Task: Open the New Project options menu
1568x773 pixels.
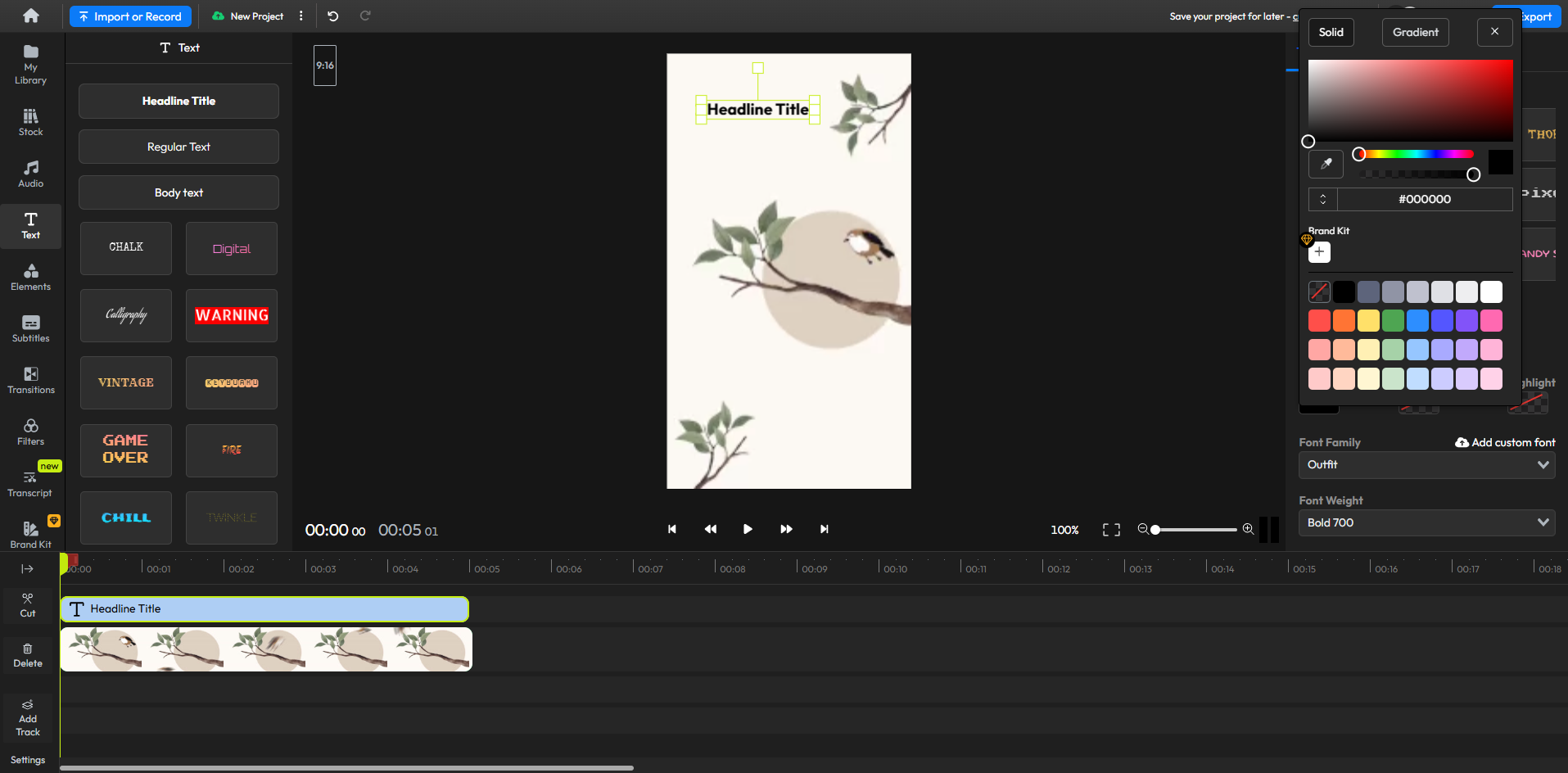Action: click(300, 16)
